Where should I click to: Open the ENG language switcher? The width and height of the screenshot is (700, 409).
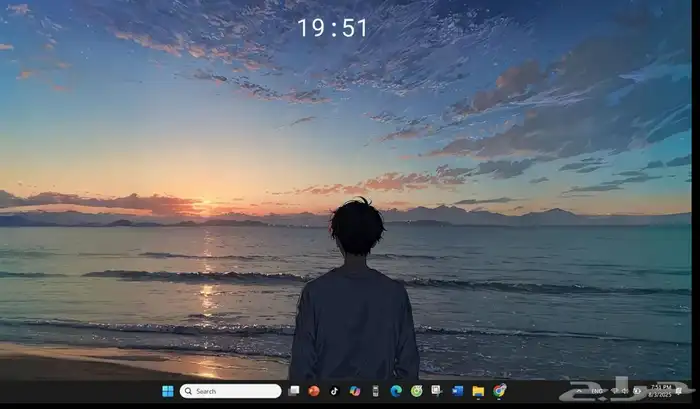597,391
